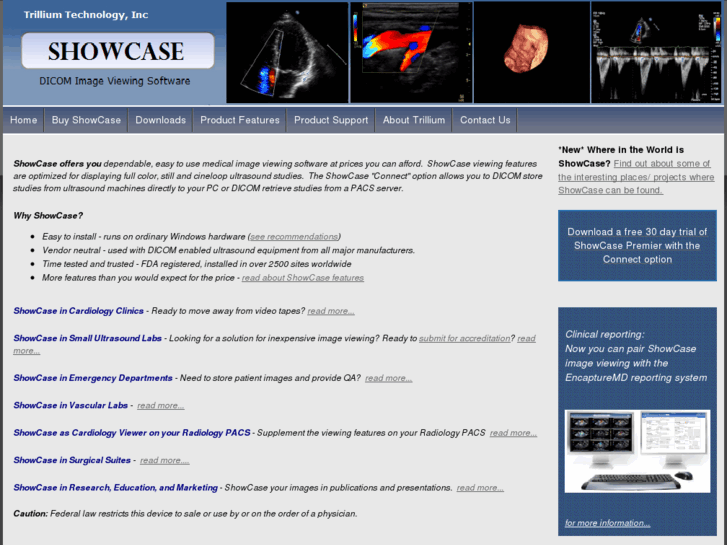
Task: Open the Home menu item
Action: click(24, 120)
